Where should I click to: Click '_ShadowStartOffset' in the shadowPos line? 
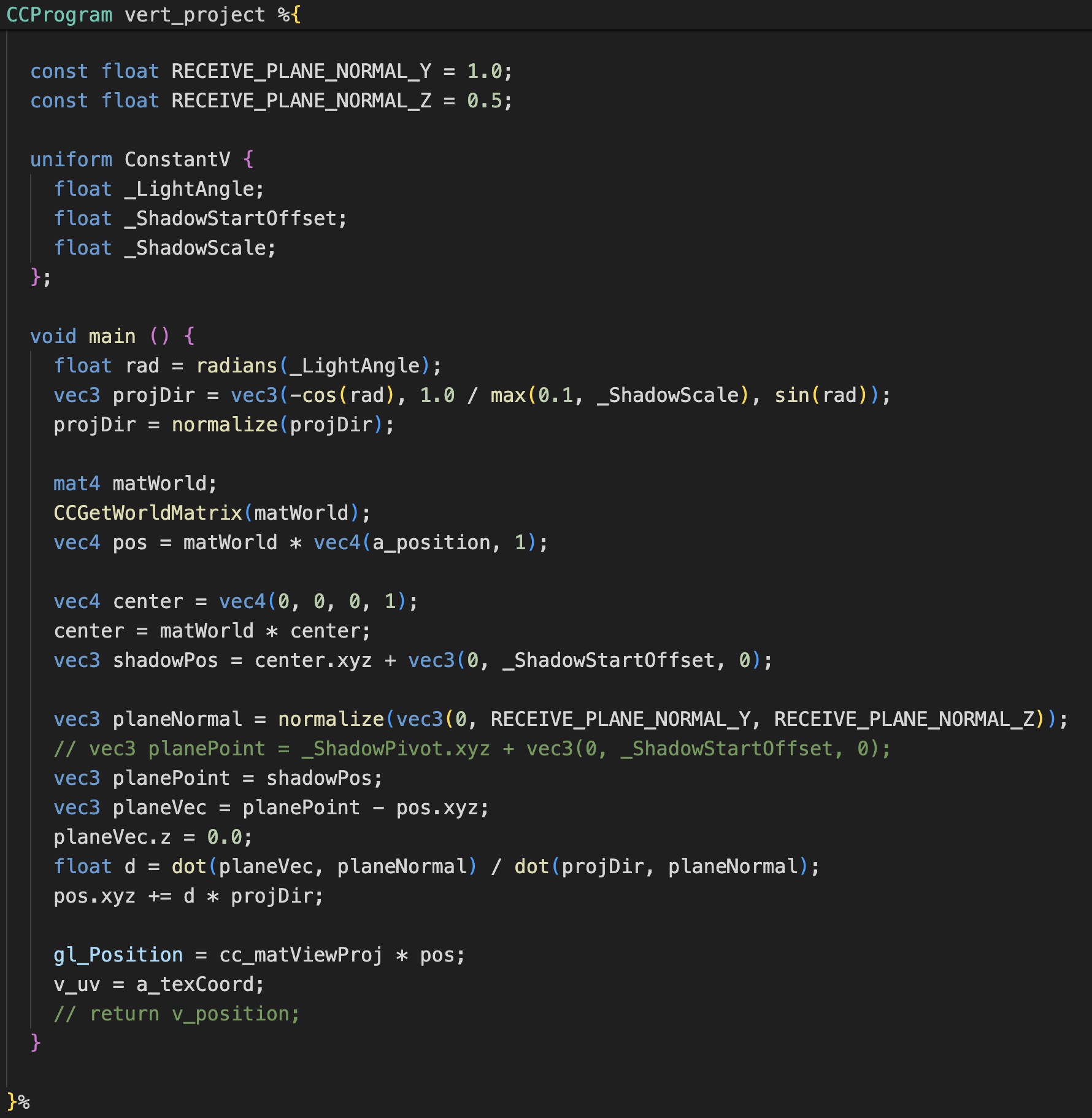(609, 660)
